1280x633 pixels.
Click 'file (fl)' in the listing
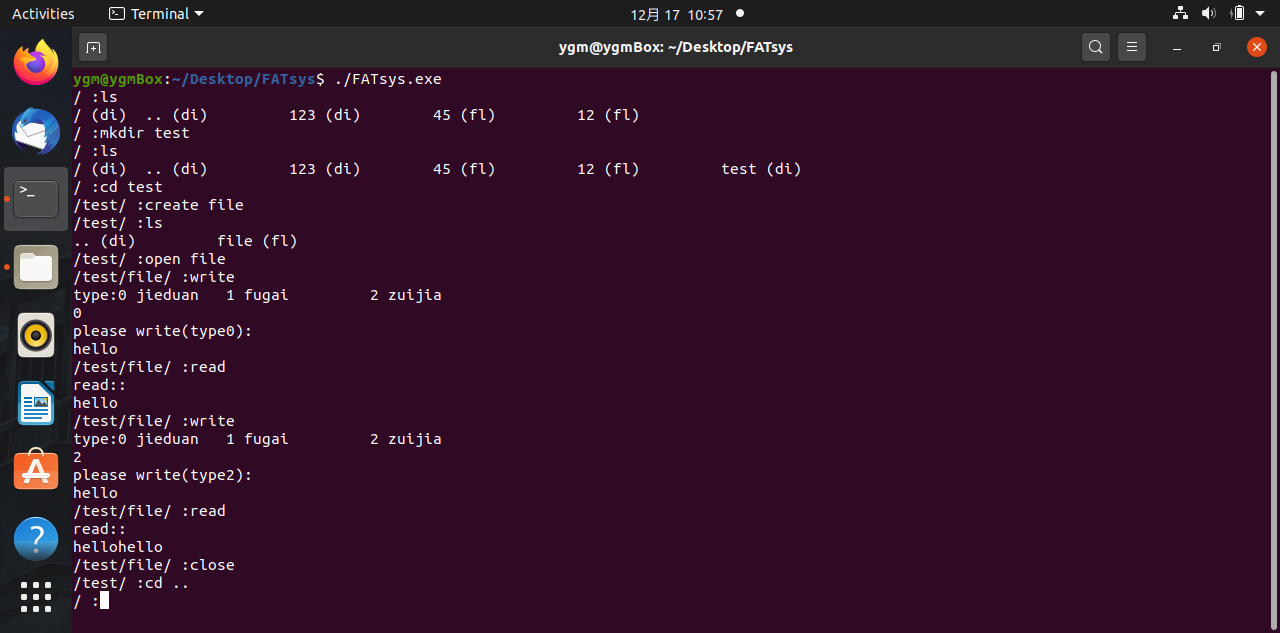click(x=257, y=241)
